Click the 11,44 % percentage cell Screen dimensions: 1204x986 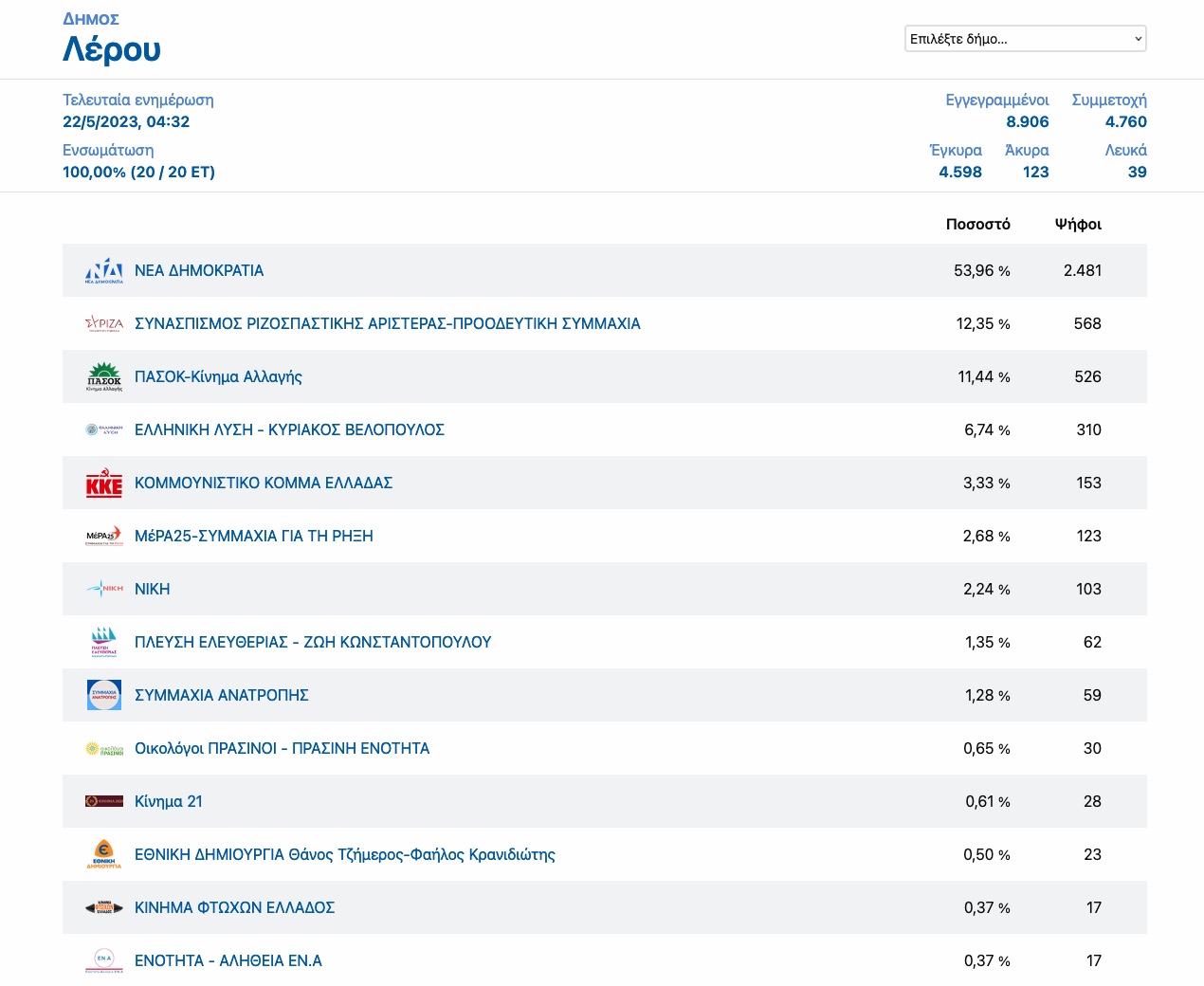[x=984, y=376]
